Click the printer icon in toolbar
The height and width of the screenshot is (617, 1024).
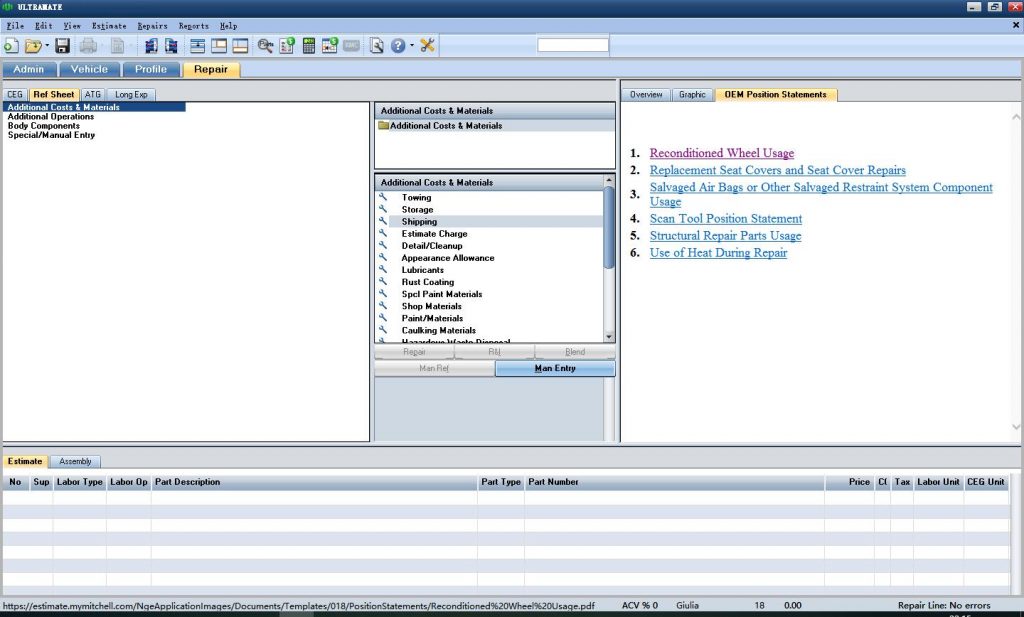tap(88, 46)
